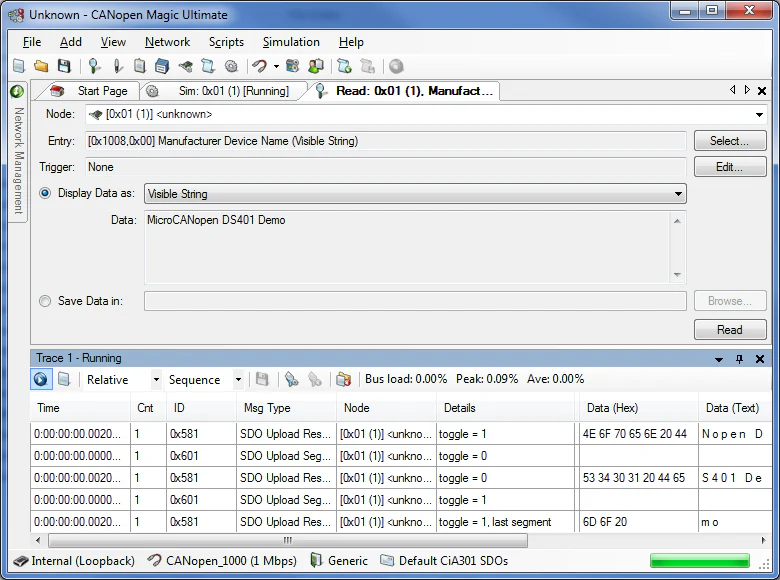The height and width of the screenshot is (580, 780).
Task: Click the blue window toolbar icon
Action: click(162, 66)
